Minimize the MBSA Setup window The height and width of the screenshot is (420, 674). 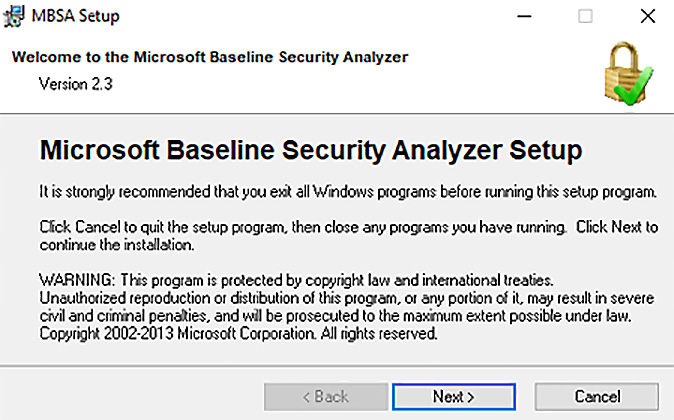point(524,16)
